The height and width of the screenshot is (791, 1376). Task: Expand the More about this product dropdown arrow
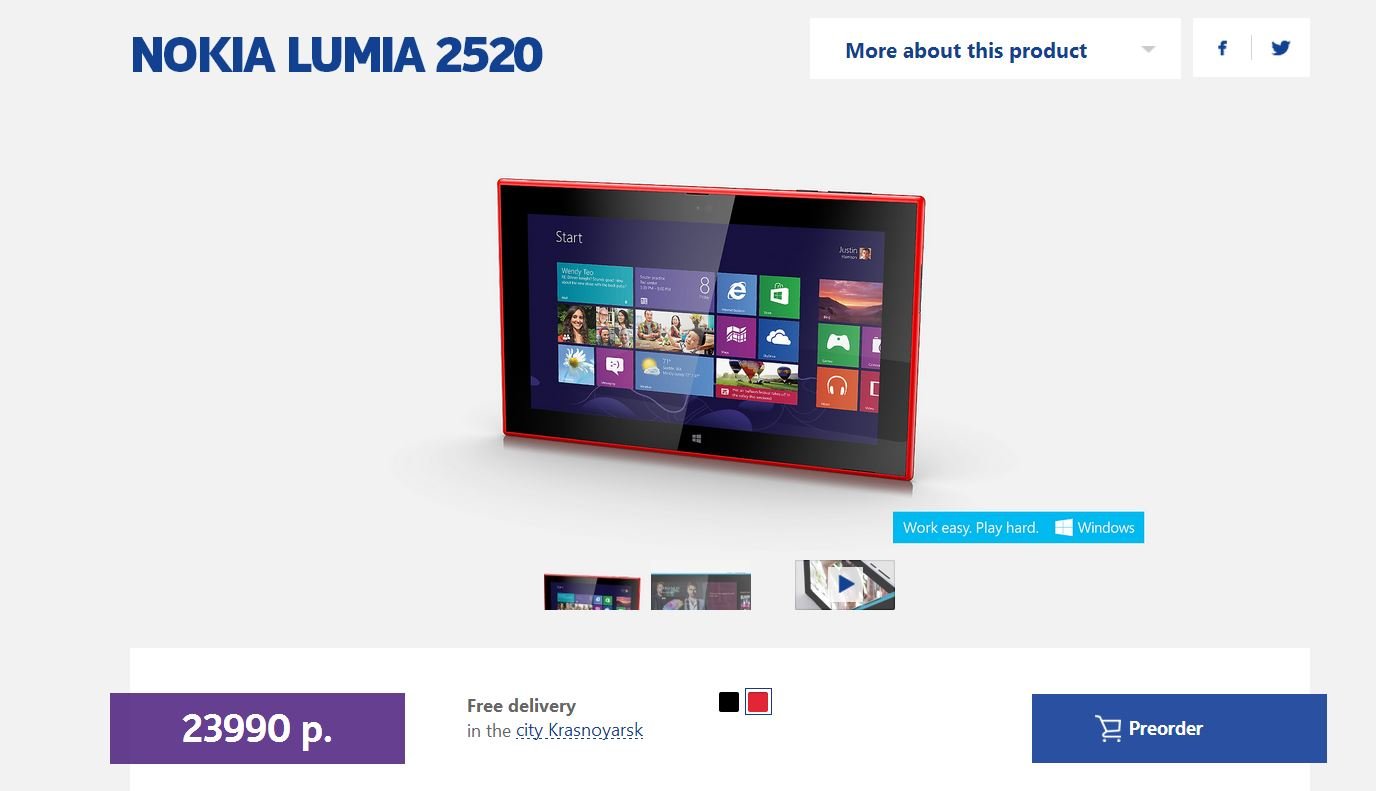point(1148,49)
